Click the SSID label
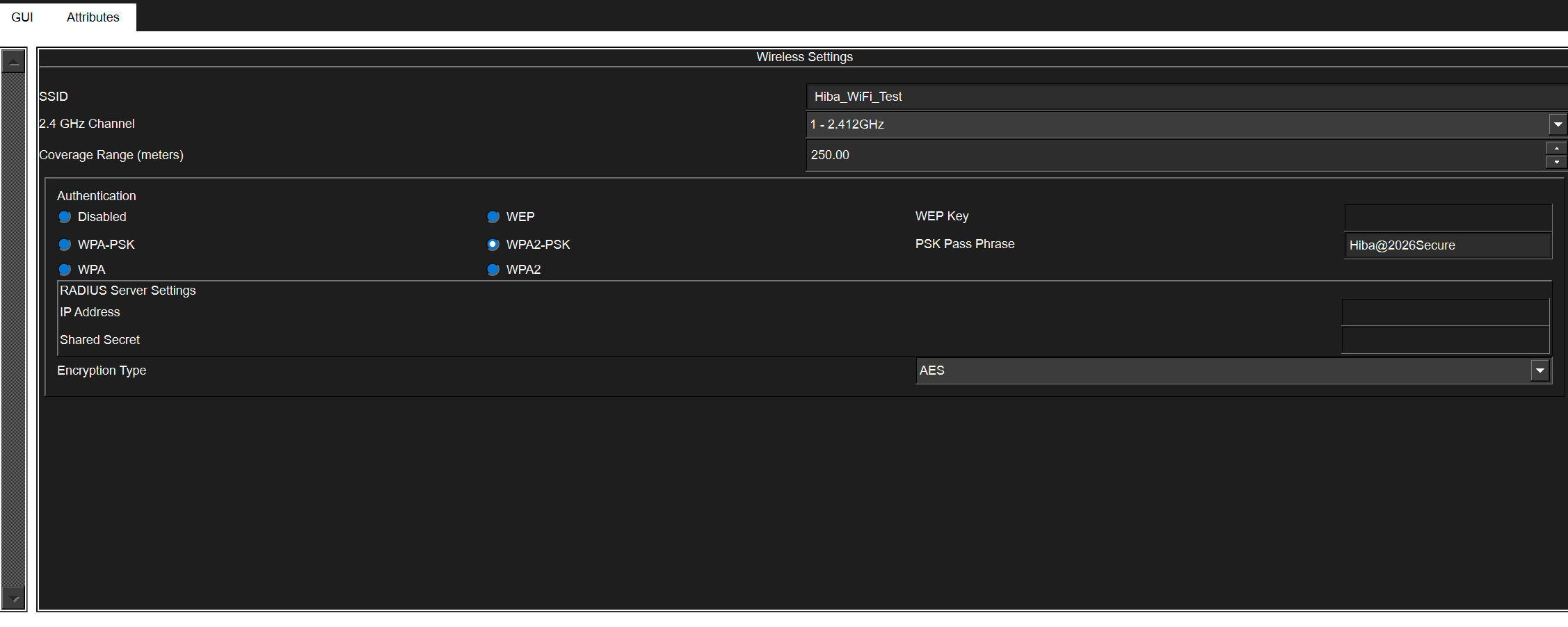The image size is (1568, 627). 54,97
